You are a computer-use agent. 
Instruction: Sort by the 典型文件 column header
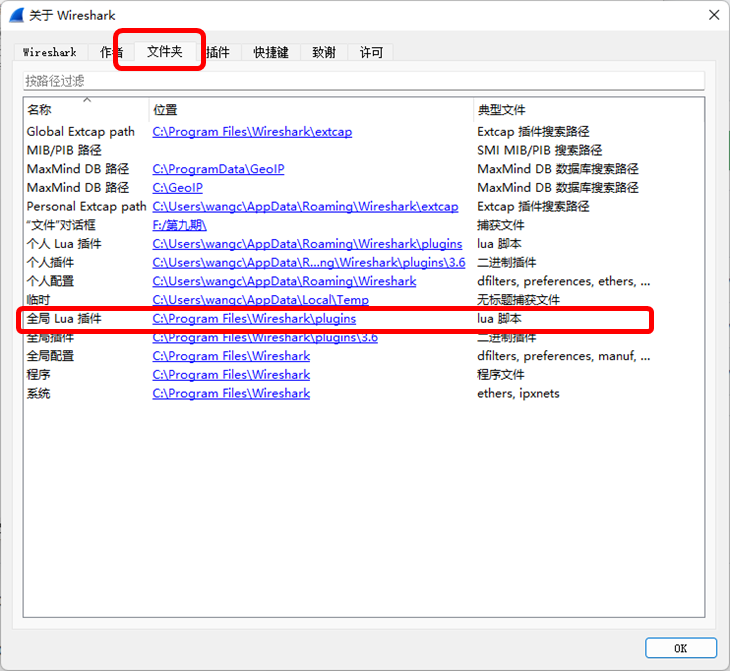(588, 110)
